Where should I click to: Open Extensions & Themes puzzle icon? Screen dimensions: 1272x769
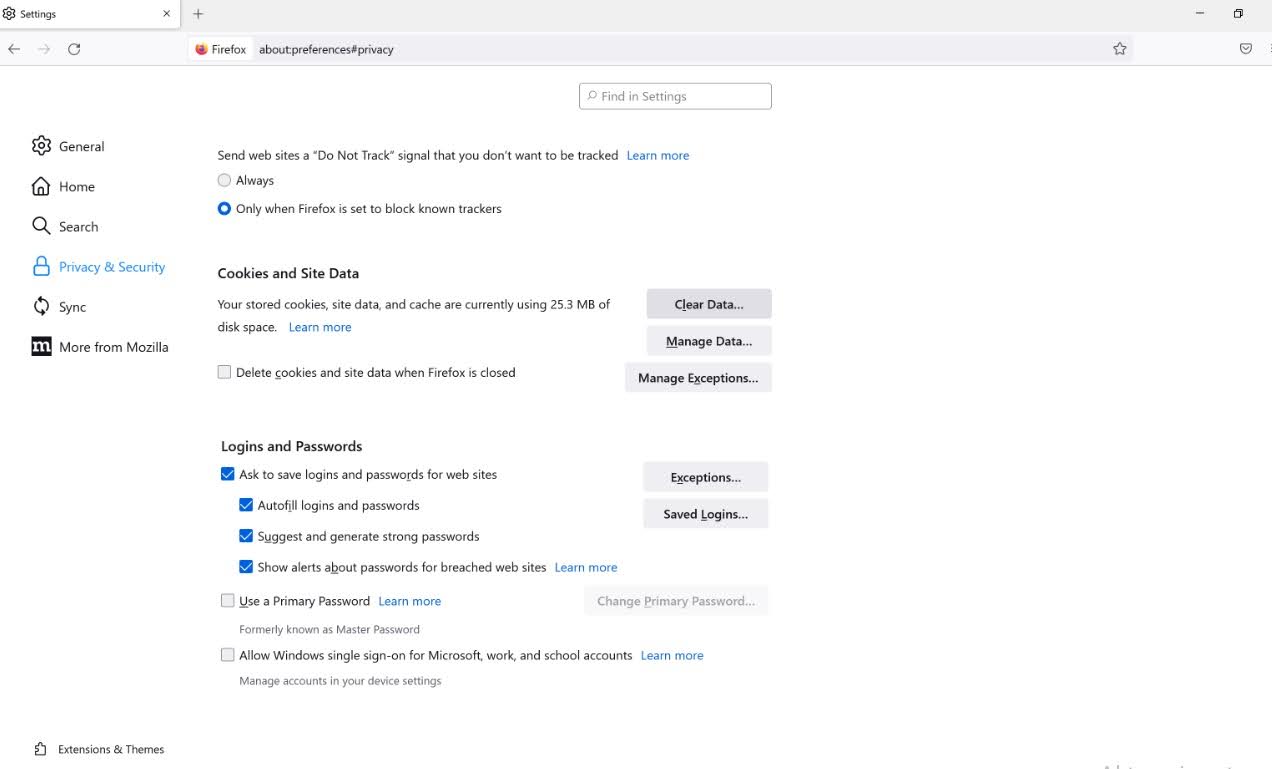[x=41, y=749]
